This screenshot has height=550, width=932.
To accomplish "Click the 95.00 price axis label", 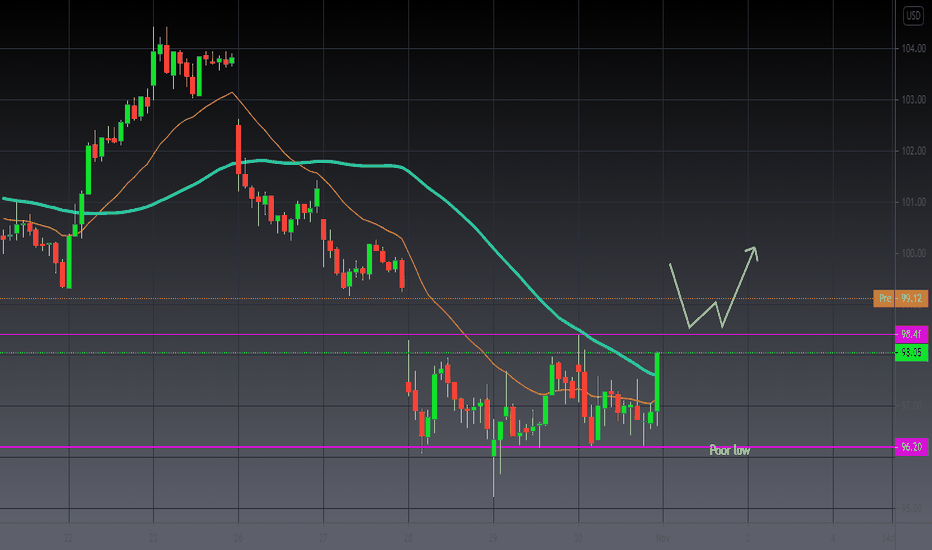I will coord(914,508).
